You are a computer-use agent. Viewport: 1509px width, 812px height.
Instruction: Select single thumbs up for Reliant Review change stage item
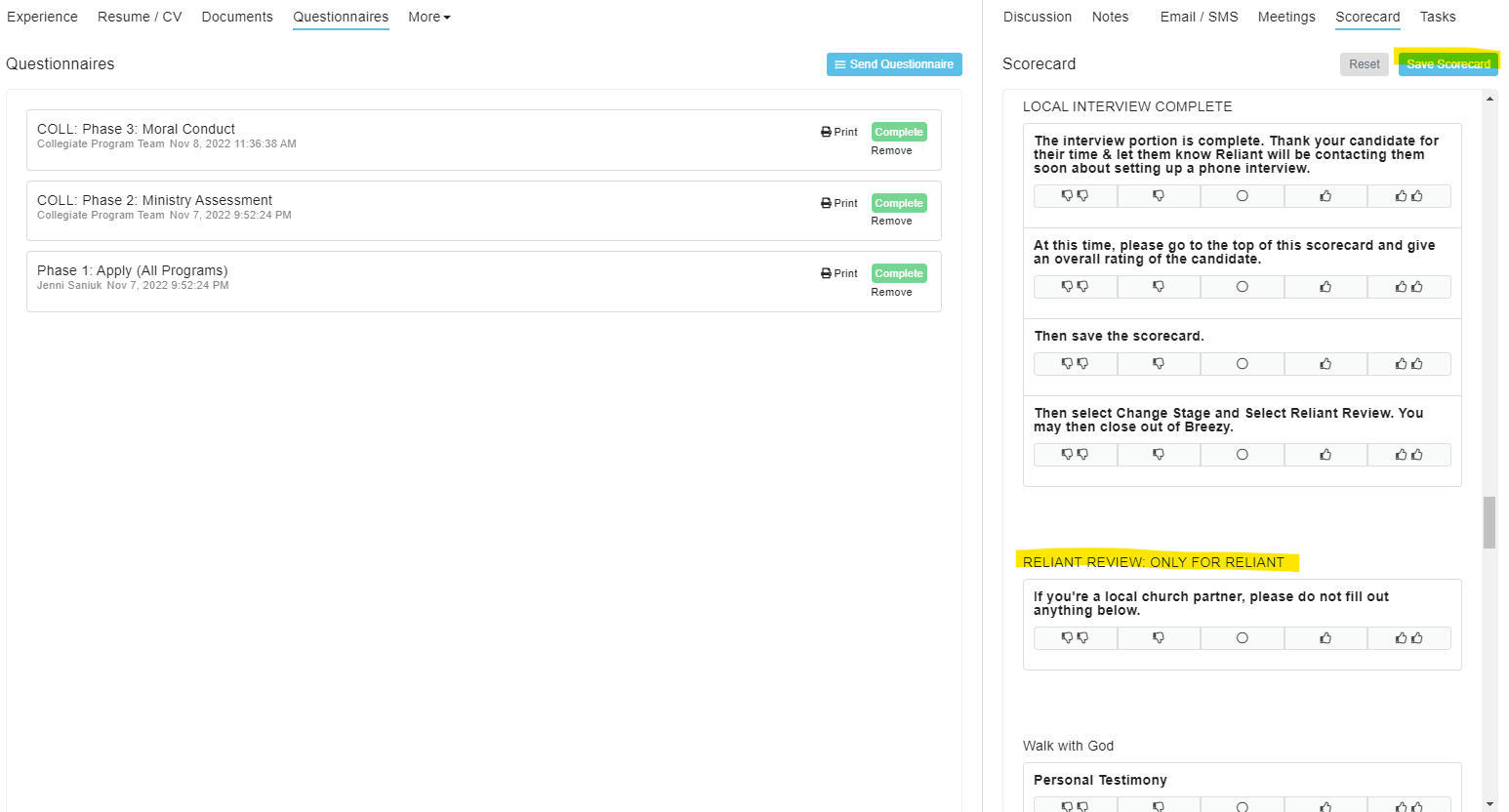(1325, 455)
